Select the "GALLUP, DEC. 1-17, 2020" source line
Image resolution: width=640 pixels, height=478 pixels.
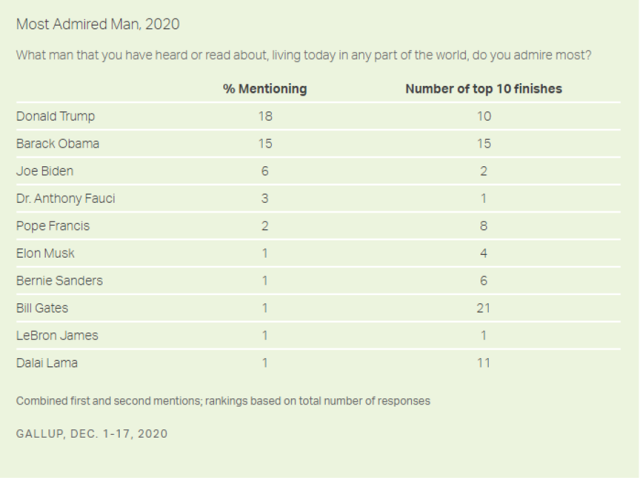(x=92, y=434)
